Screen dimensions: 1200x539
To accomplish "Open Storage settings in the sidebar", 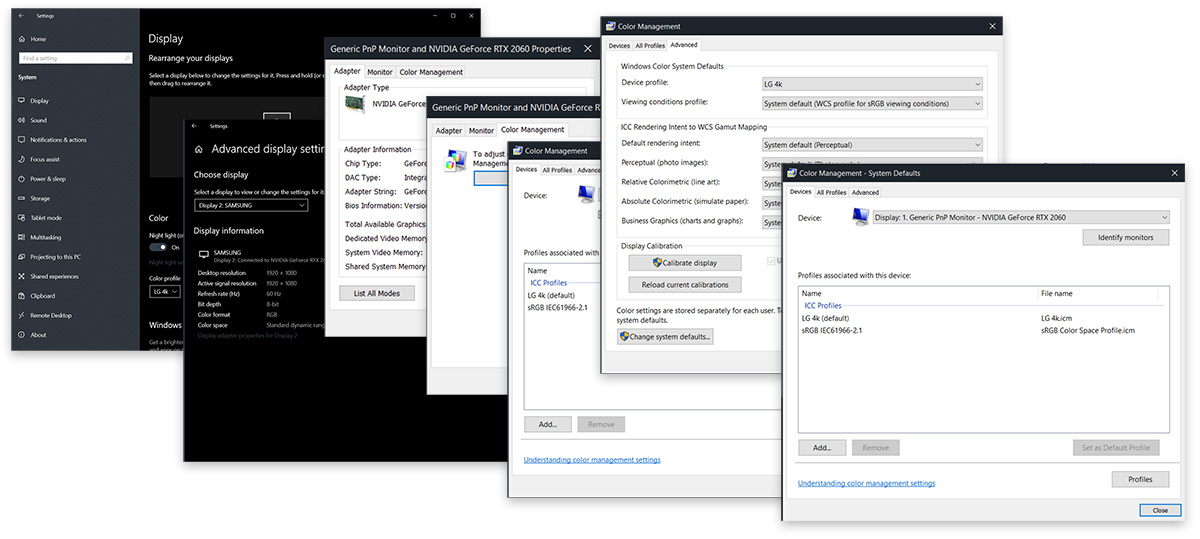I will pos(40,198).
